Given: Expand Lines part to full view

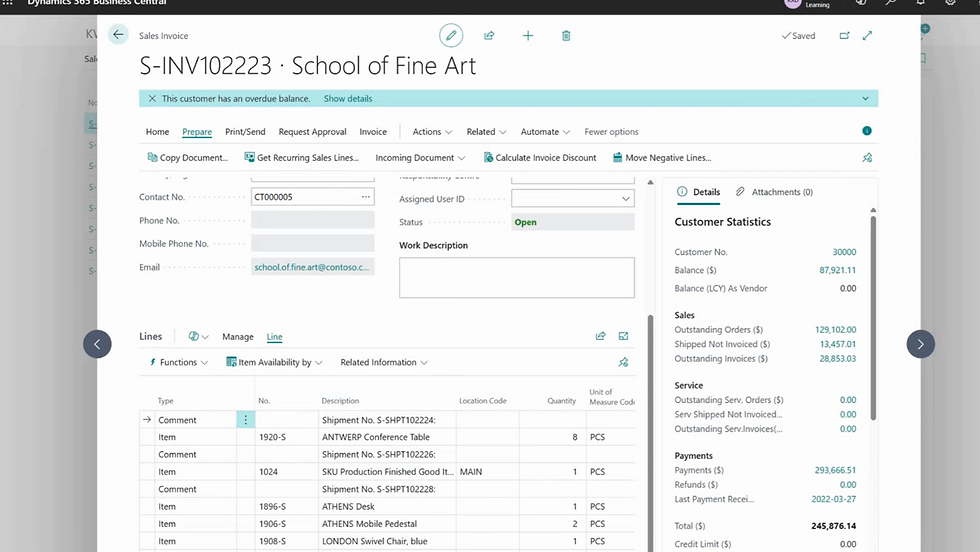Looking at the screenshot, I should click(623, 336).
